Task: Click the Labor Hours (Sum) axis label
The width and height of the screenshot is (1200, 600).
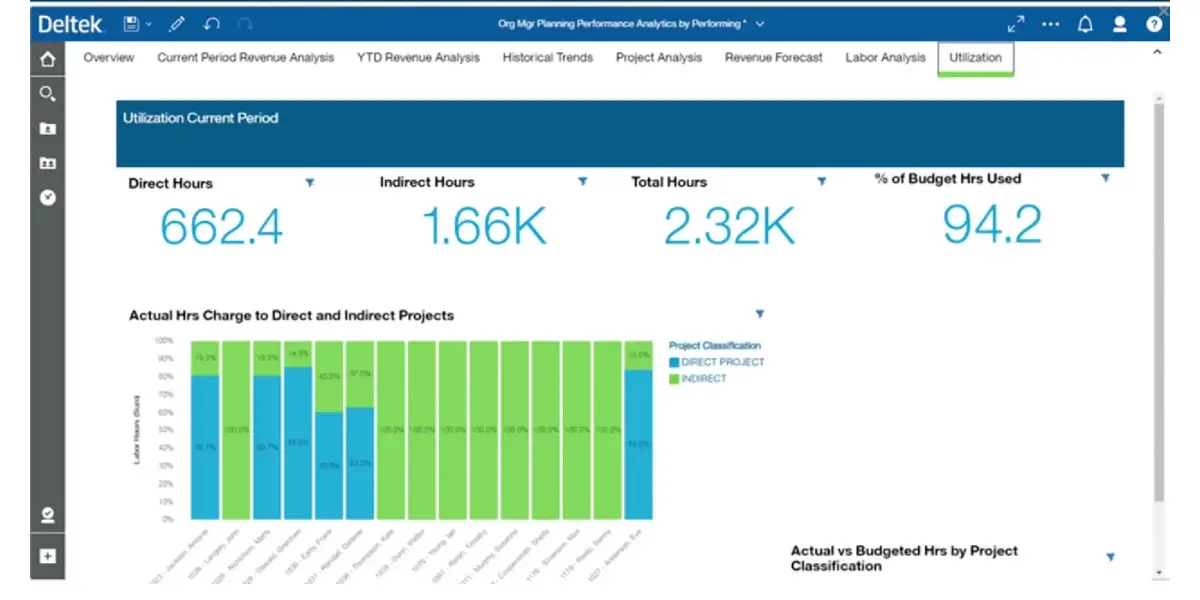Action: [x=136, y=430]
